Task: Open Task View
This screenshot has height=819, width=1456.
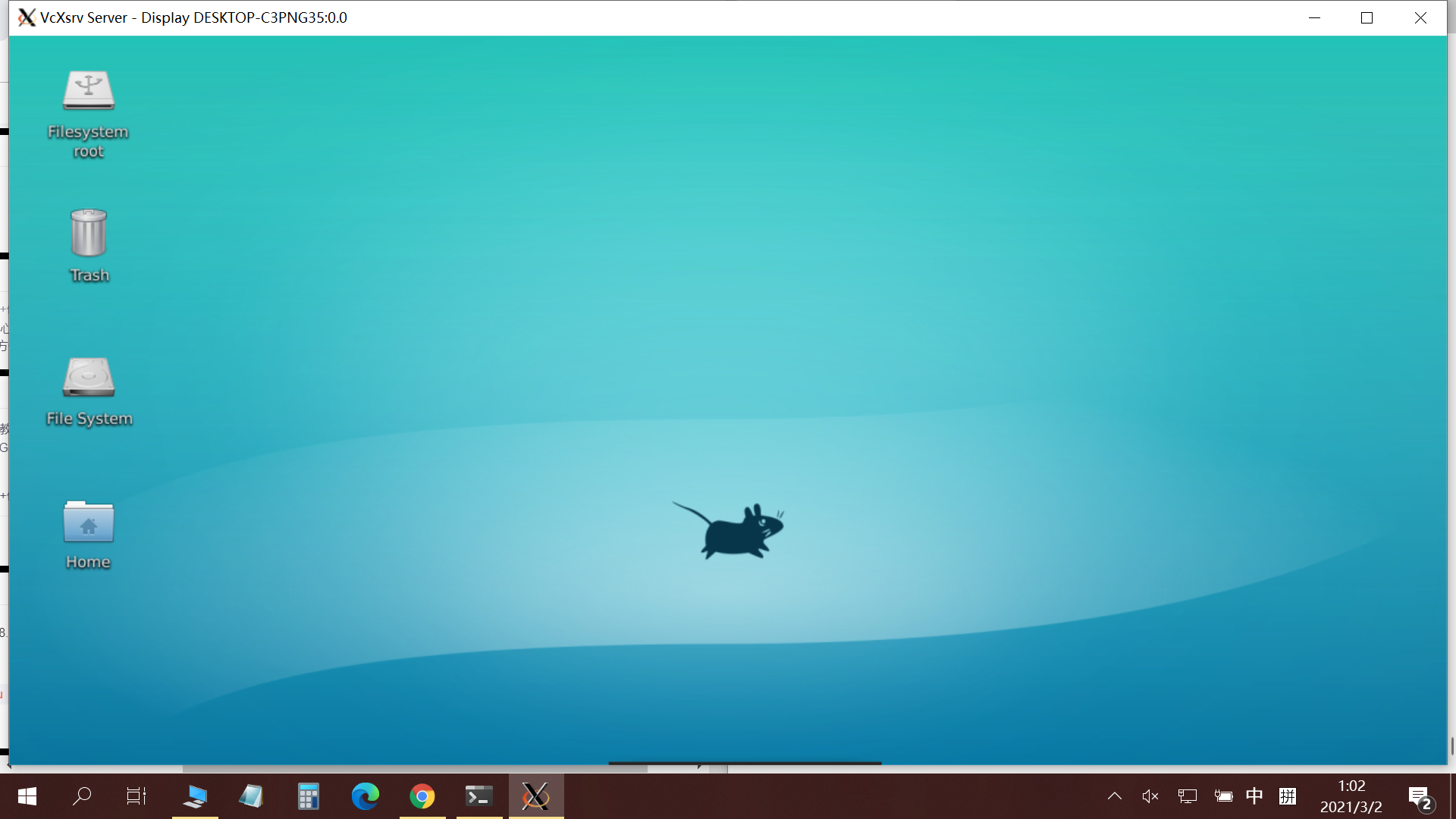Action: (135, 796)
